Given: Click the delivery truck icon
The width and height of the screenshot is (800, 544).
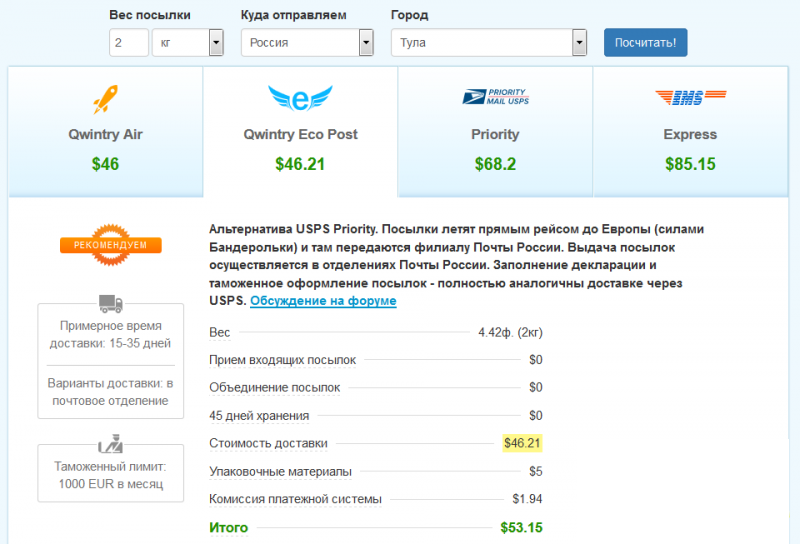Looking at the screenshot, I should tap(111, 303).
